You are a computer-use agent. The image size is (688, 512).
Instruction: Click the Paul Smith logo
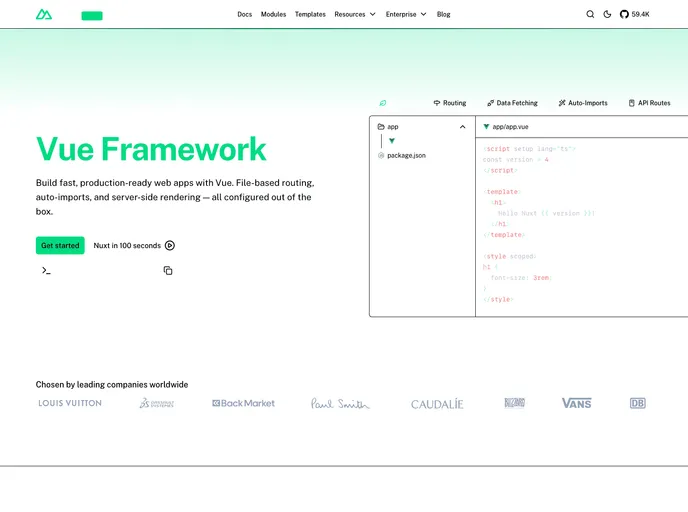coord(340,403)
